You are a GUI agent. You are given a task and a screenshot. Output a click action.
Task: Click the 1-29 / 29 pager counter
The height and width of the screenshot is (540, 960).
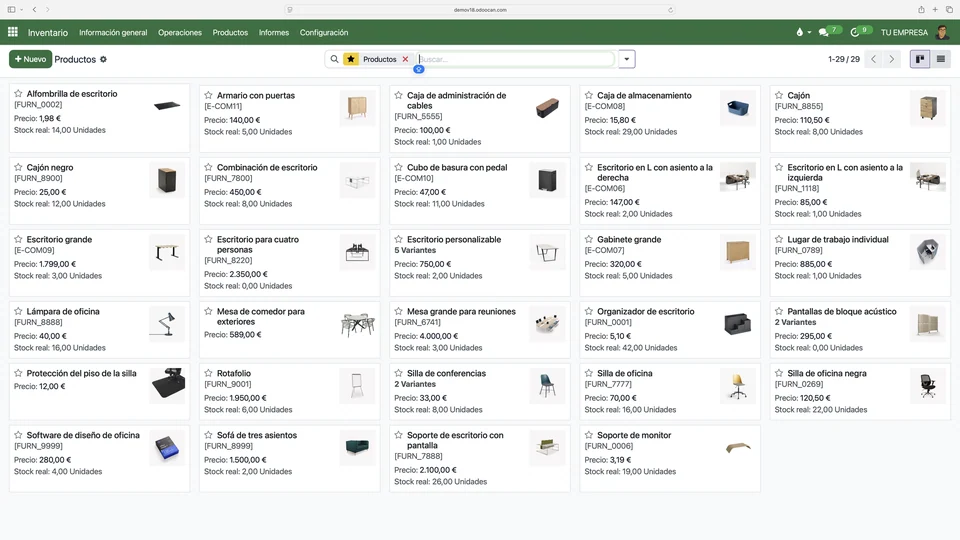(x=844, y=59)
